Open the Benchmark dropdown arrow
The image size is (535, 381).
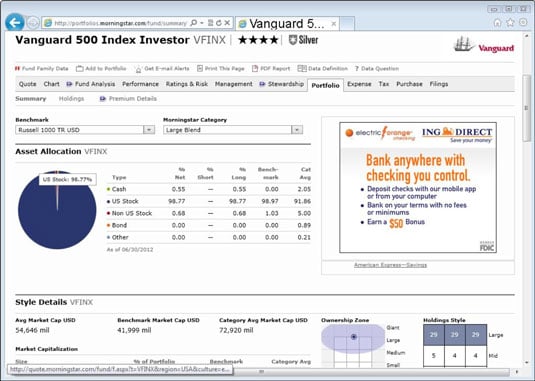(x=149, y=130)
